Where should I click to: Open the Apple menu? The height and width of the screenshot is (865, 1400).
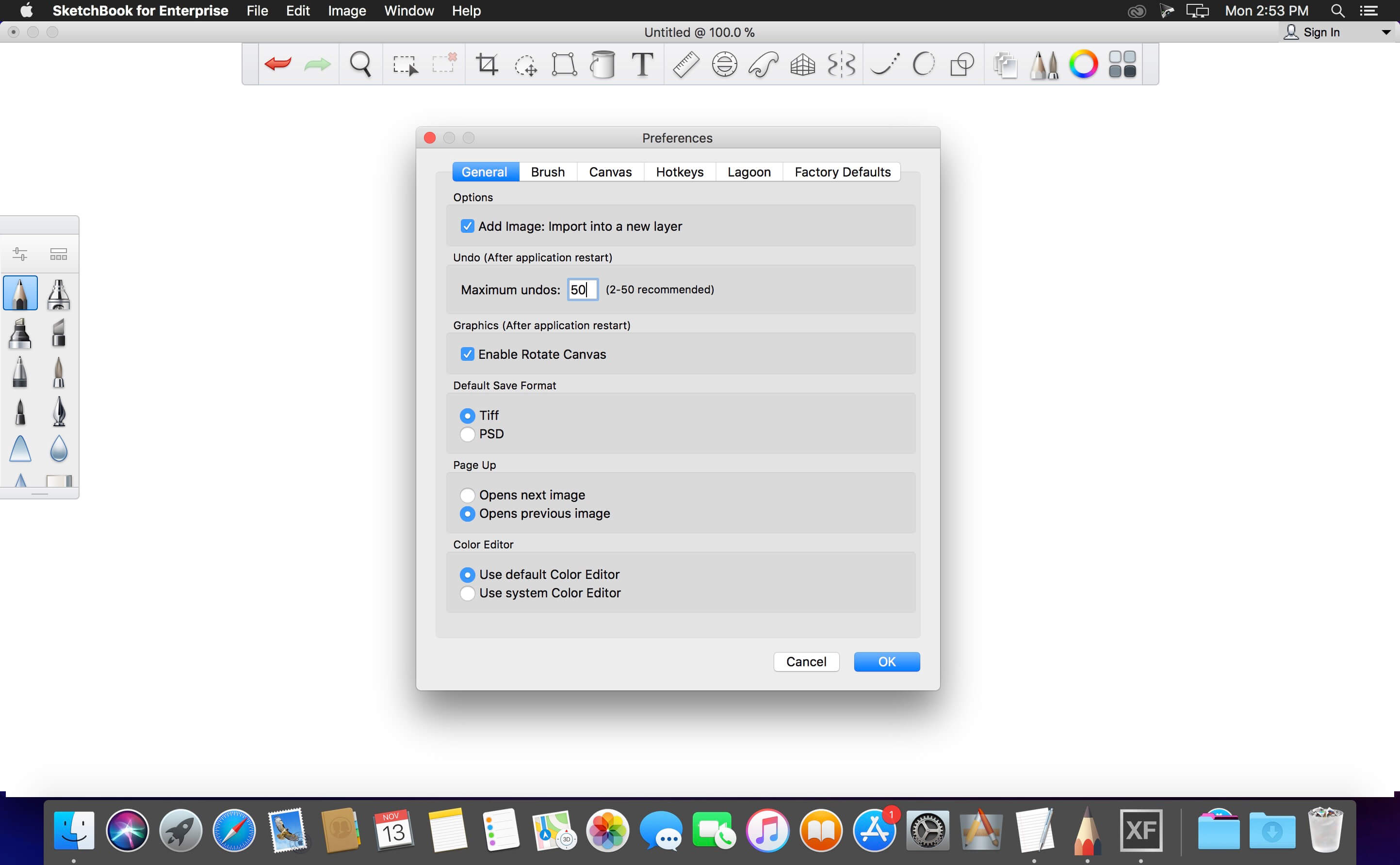click(26, 10)
